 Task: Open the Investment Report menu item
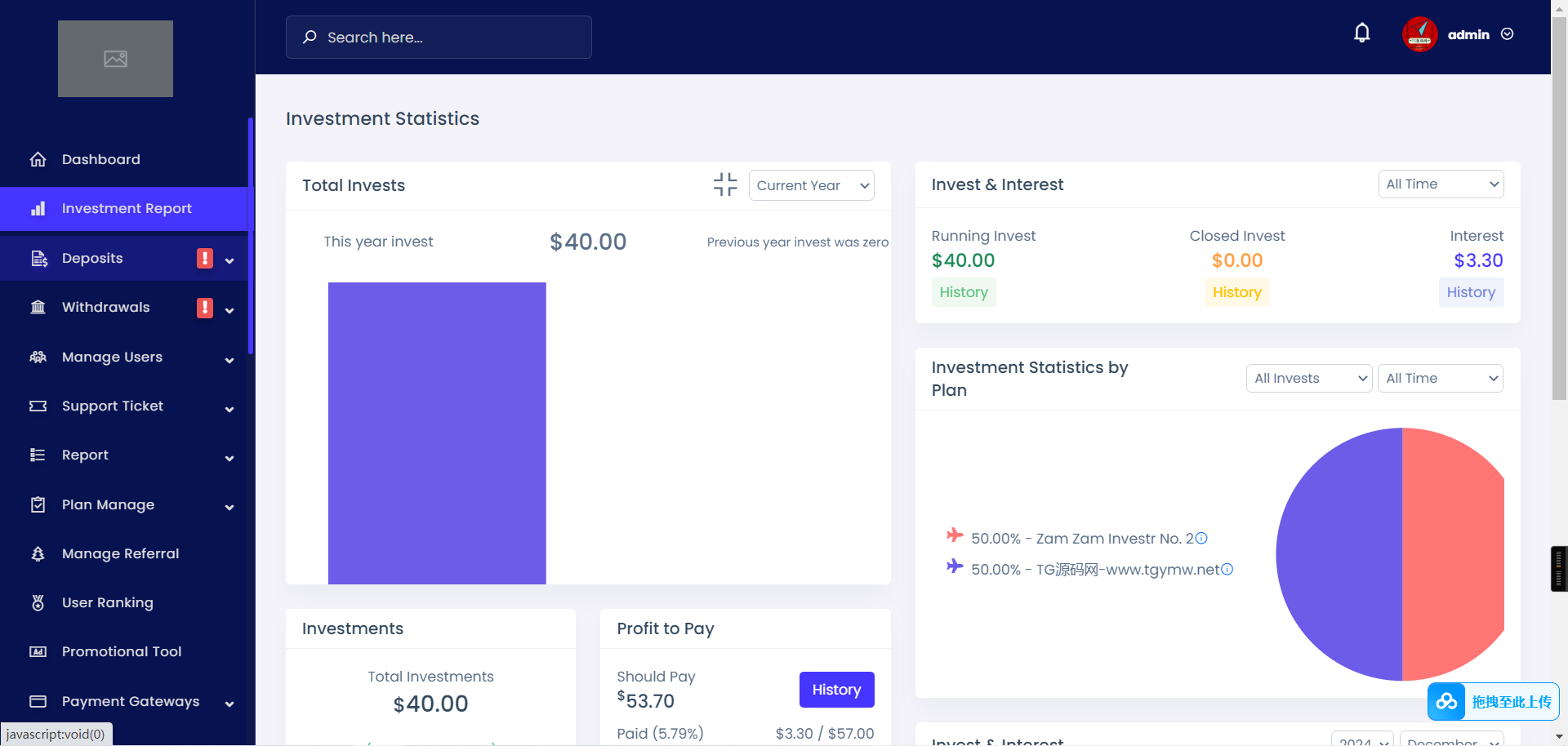point(127,209)
